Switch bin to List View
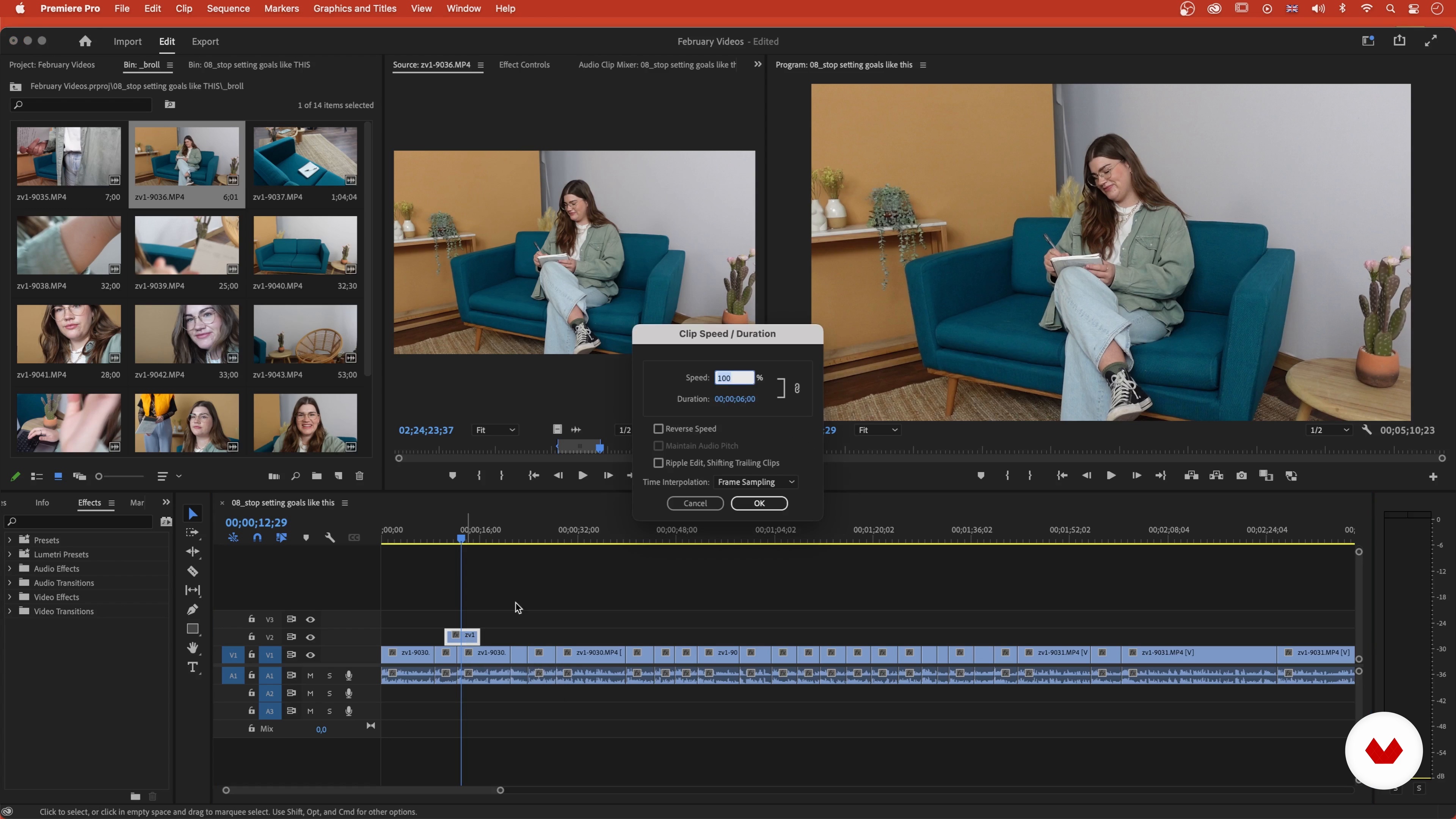The image size is (1456, 819). pos(37,477)
